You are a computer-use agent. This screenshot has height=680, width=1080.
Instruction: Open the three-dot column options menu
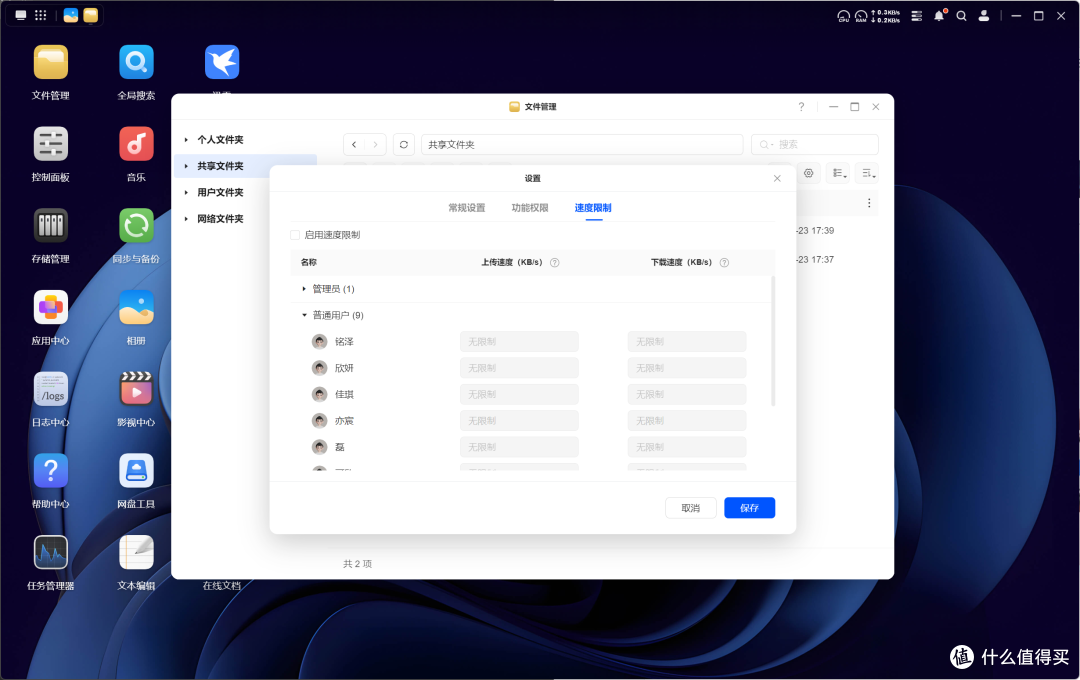pos(869,203)
